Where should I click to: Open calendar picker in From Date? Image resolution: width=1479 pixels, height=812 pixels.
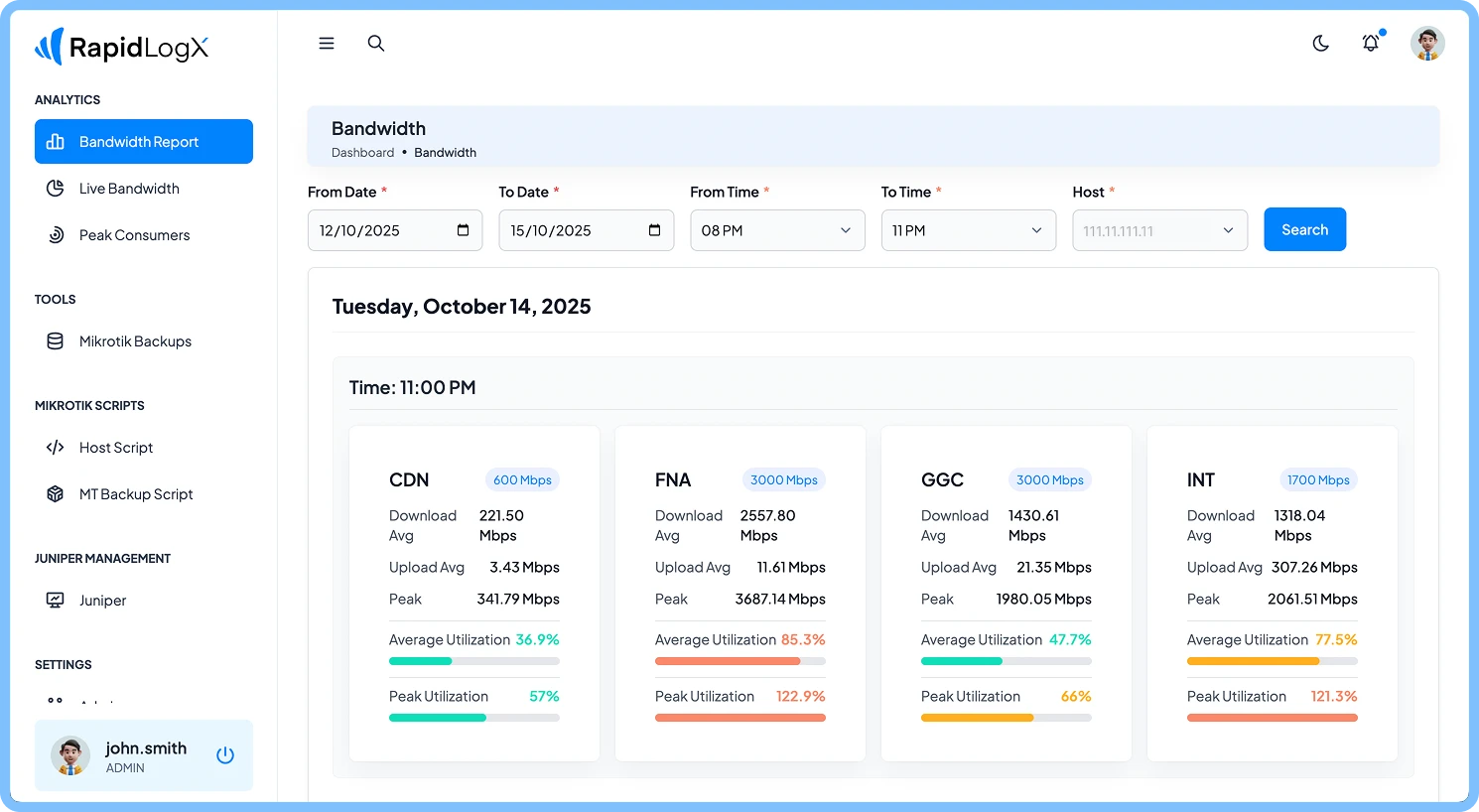coord(463,230)
